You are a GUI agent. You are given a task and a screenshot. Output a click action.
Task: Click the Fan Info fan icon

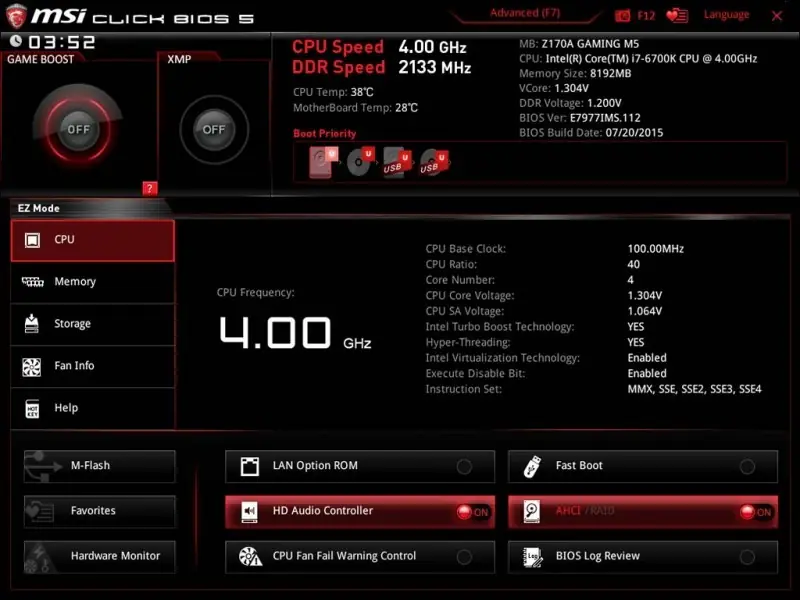tap(32, 366)
